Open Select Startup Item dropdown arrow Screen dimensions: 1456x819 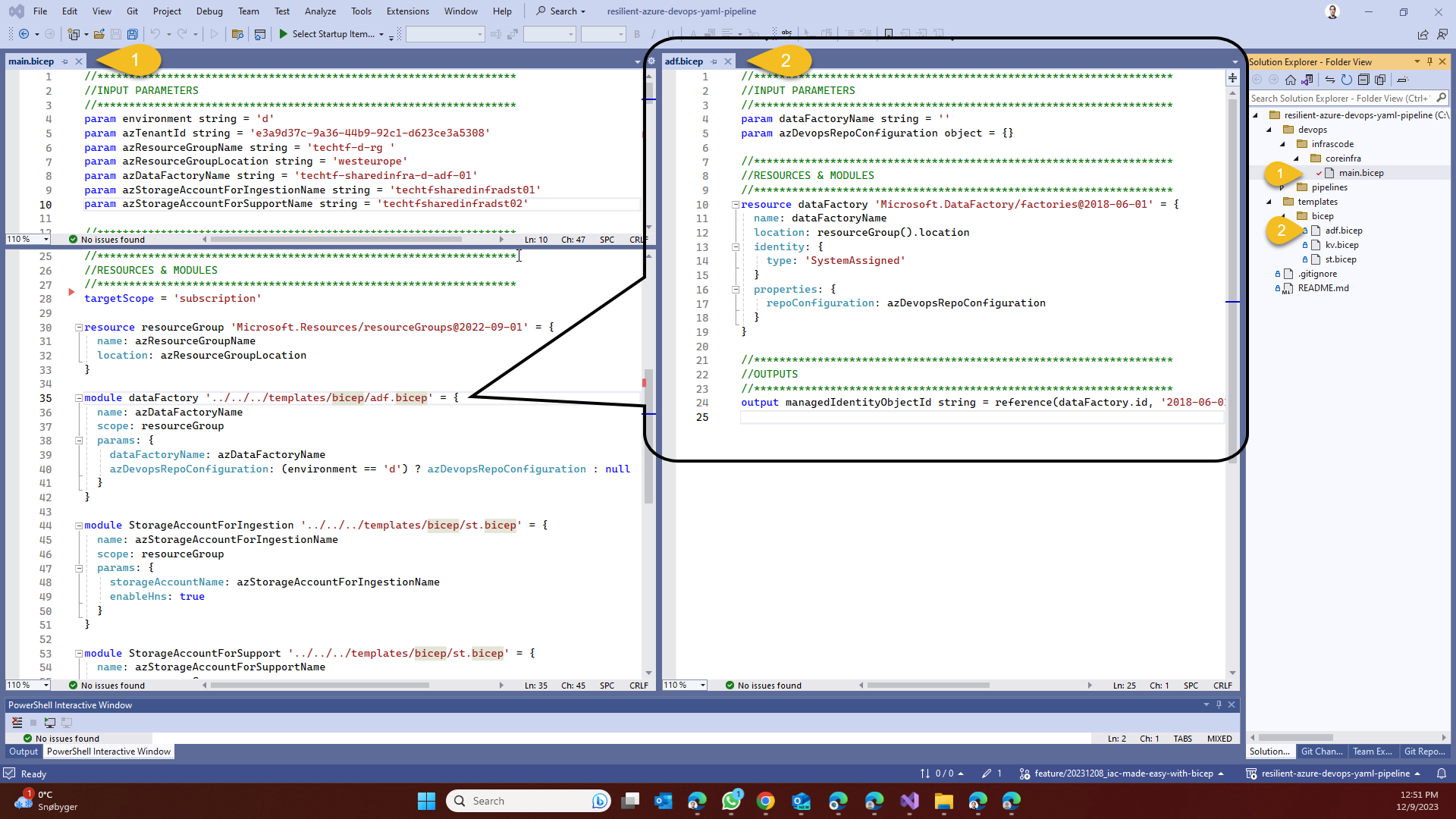pyautogui.click(x=381, y=34)
